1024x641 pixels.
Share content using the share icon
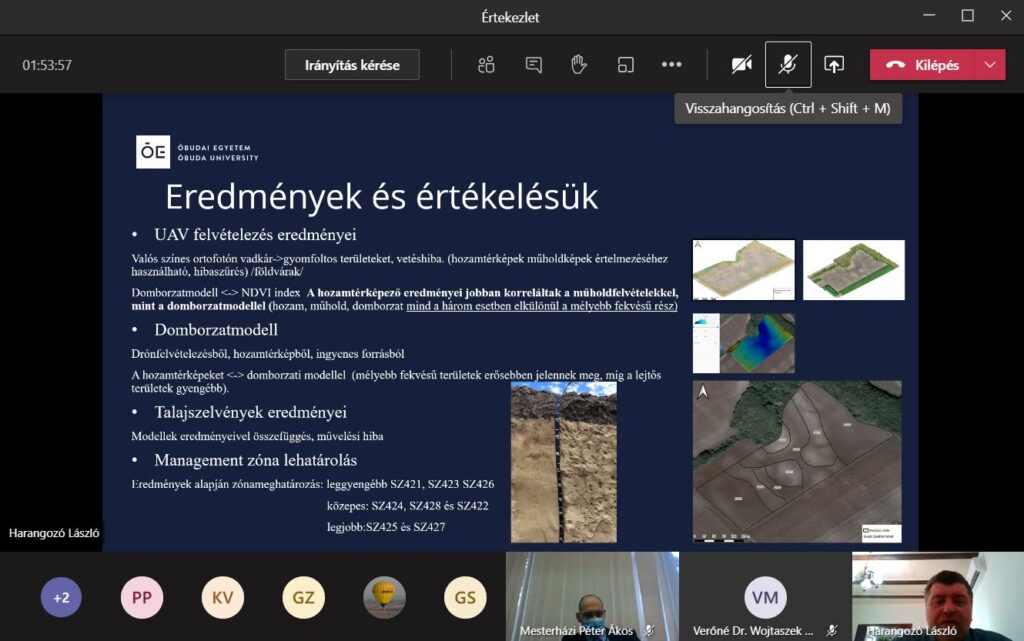[835, 63]
